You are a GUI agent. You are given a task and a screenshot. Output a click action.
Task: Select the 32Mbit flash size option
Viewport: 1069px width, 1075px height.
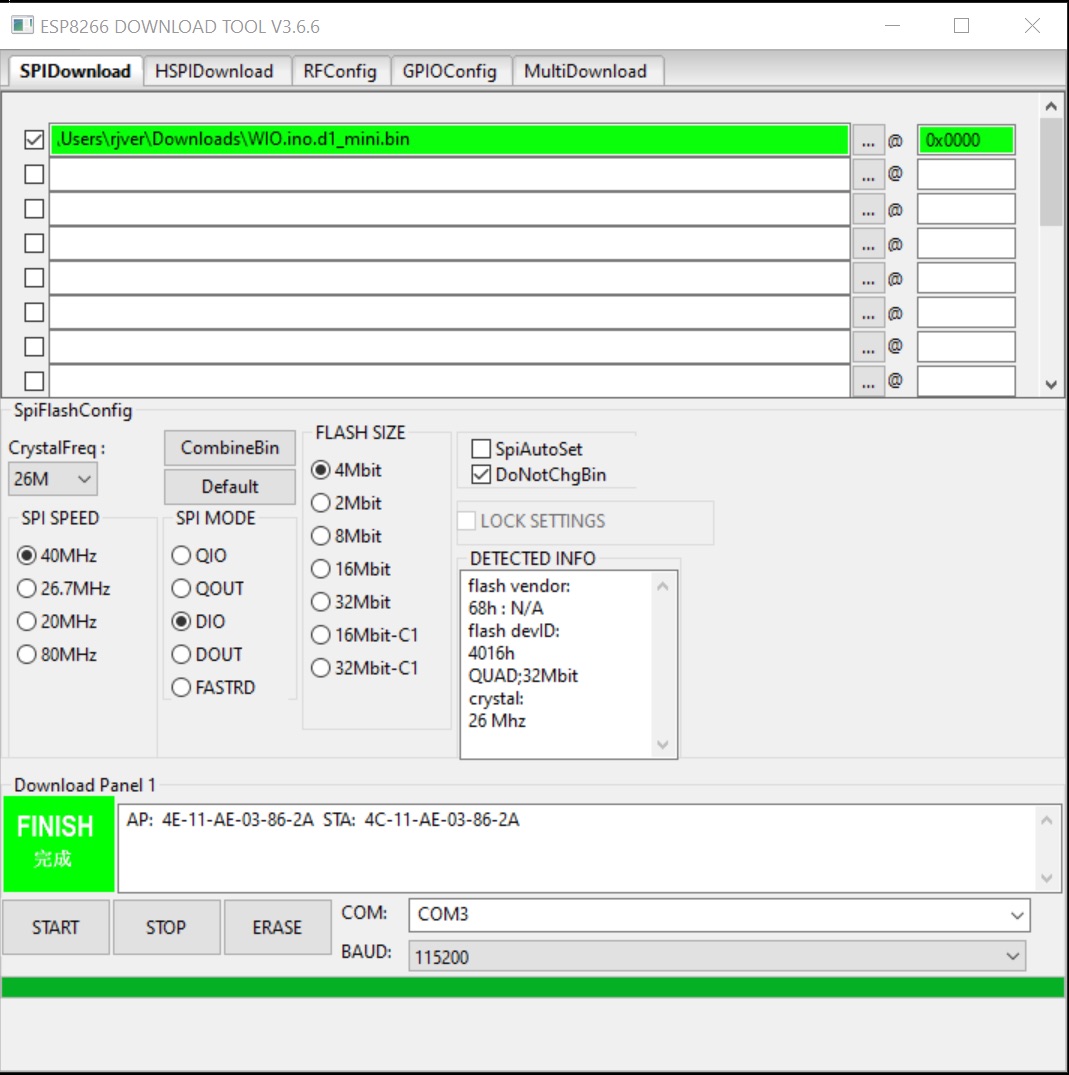(321, 602)
